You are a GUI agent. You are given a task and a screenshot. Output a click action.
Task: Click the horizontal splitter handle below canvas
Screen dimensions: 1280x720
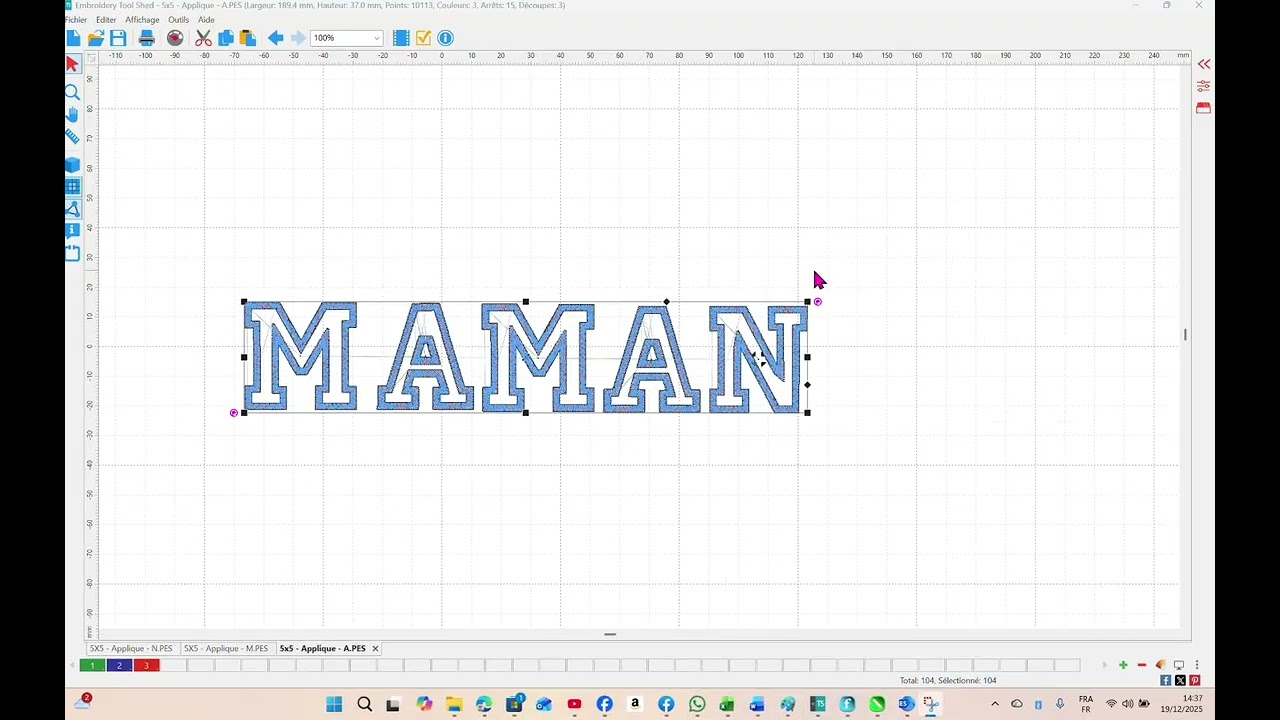[610, 634]
